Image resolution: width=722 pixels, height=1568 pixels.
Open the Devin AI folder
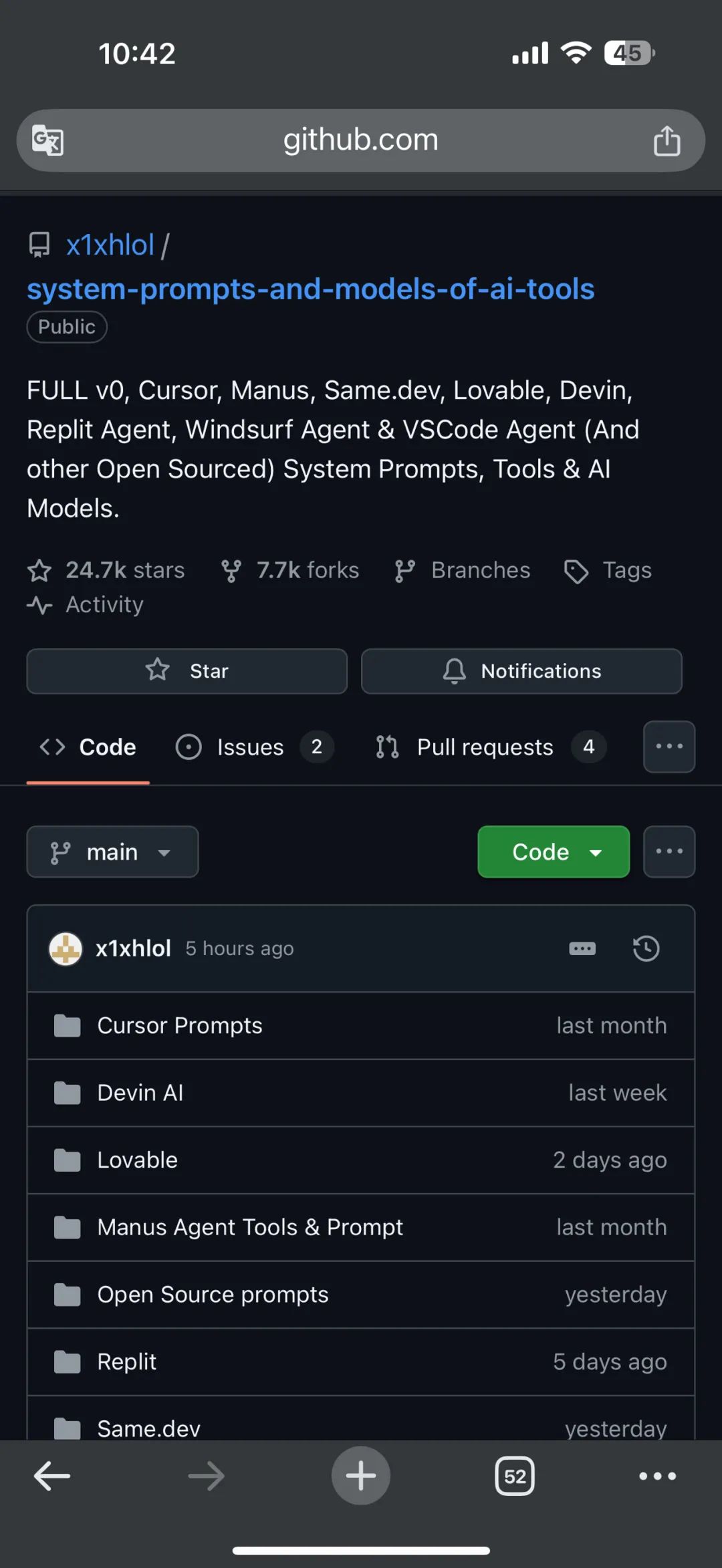coord(140,1093)
